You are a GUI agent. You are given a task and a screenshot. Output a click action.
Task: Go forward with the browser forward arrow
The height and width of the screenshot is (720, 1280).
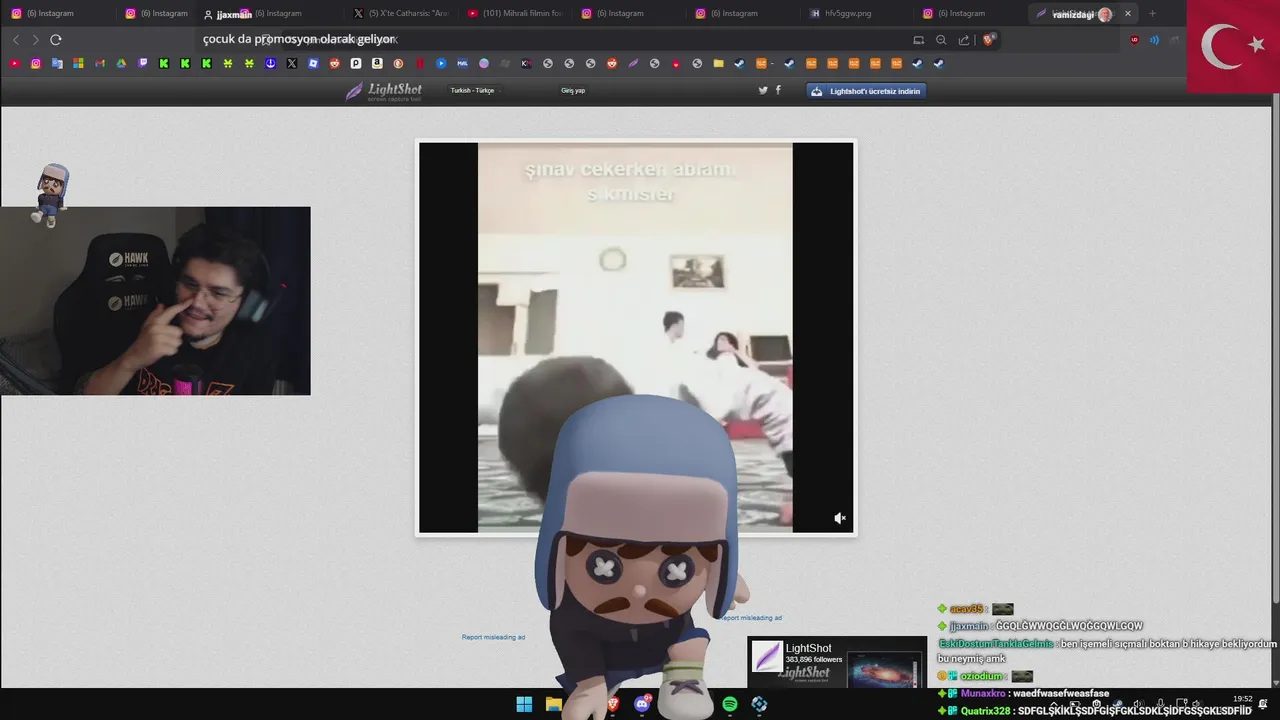[36, 40]
